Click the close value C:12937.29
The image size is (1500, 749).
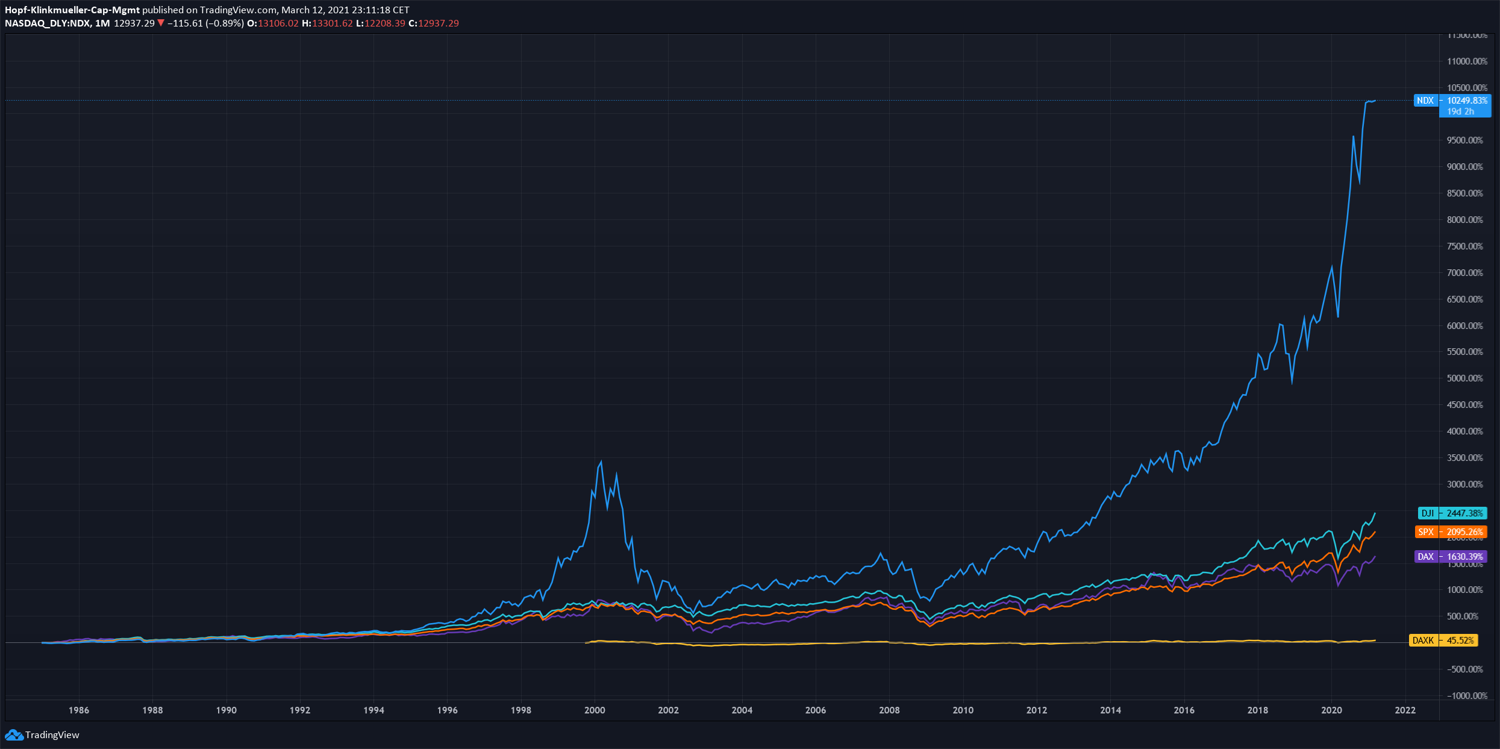433,23
